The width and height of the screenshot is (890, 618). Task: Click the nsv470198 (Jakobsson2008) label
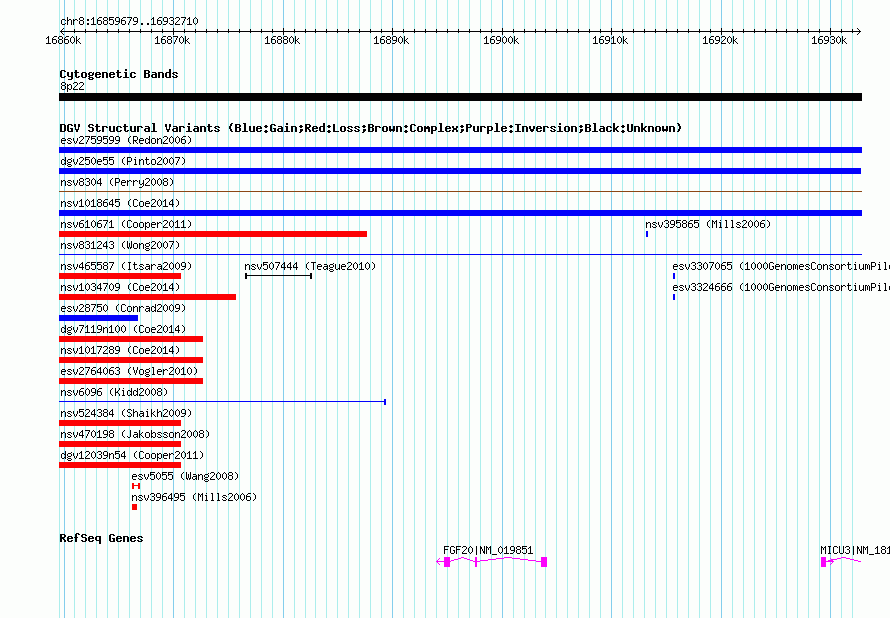coord(135,434)
